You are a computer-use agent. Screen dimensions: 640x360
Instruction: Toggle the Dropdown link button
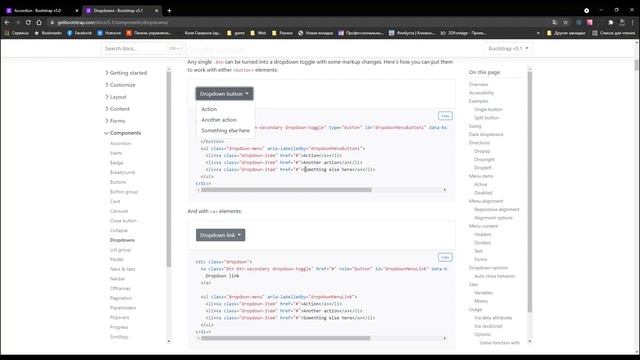pyautogui.click(x=220, y=235)
